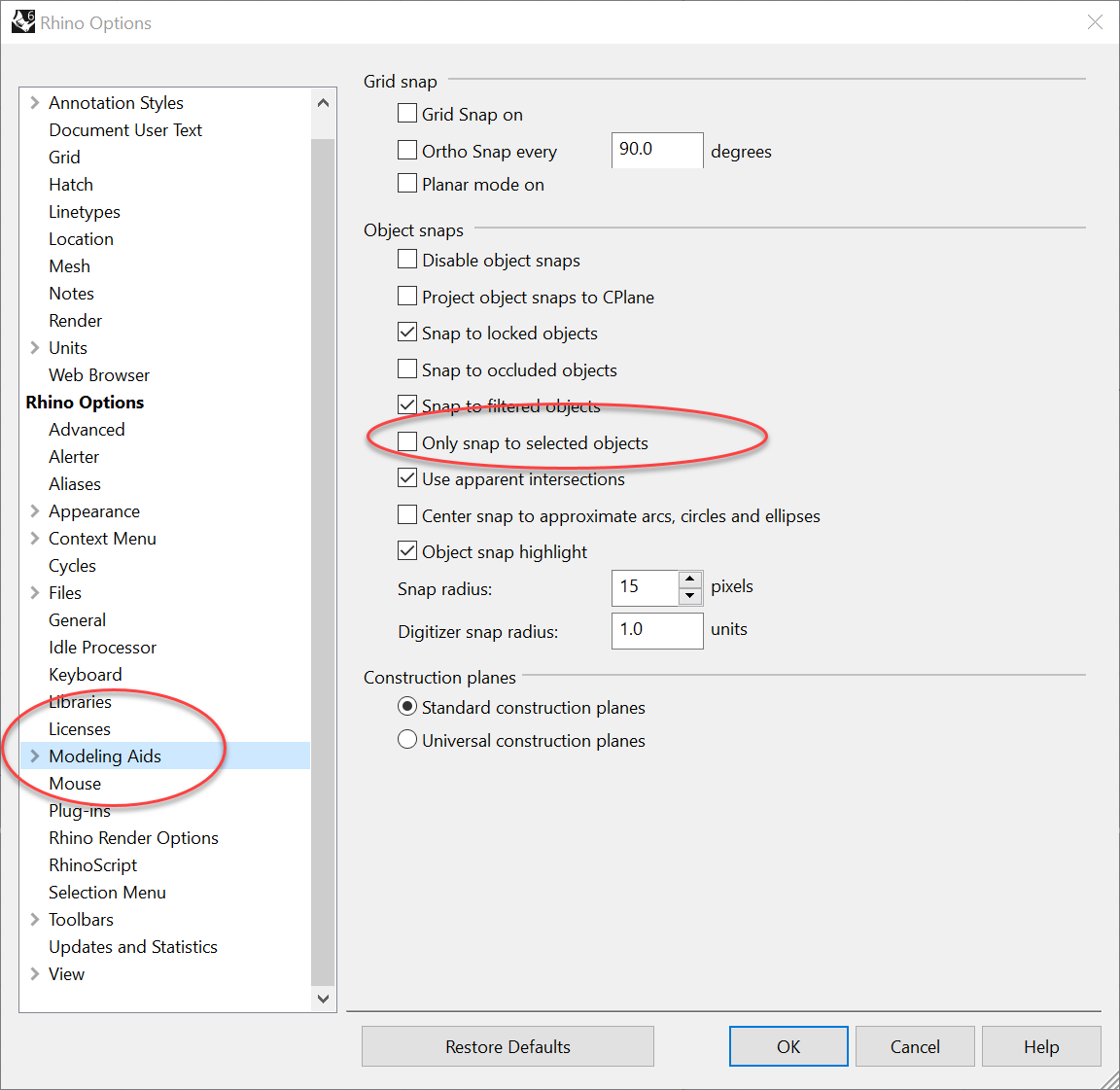Open the Cycles options

(72, 566)
